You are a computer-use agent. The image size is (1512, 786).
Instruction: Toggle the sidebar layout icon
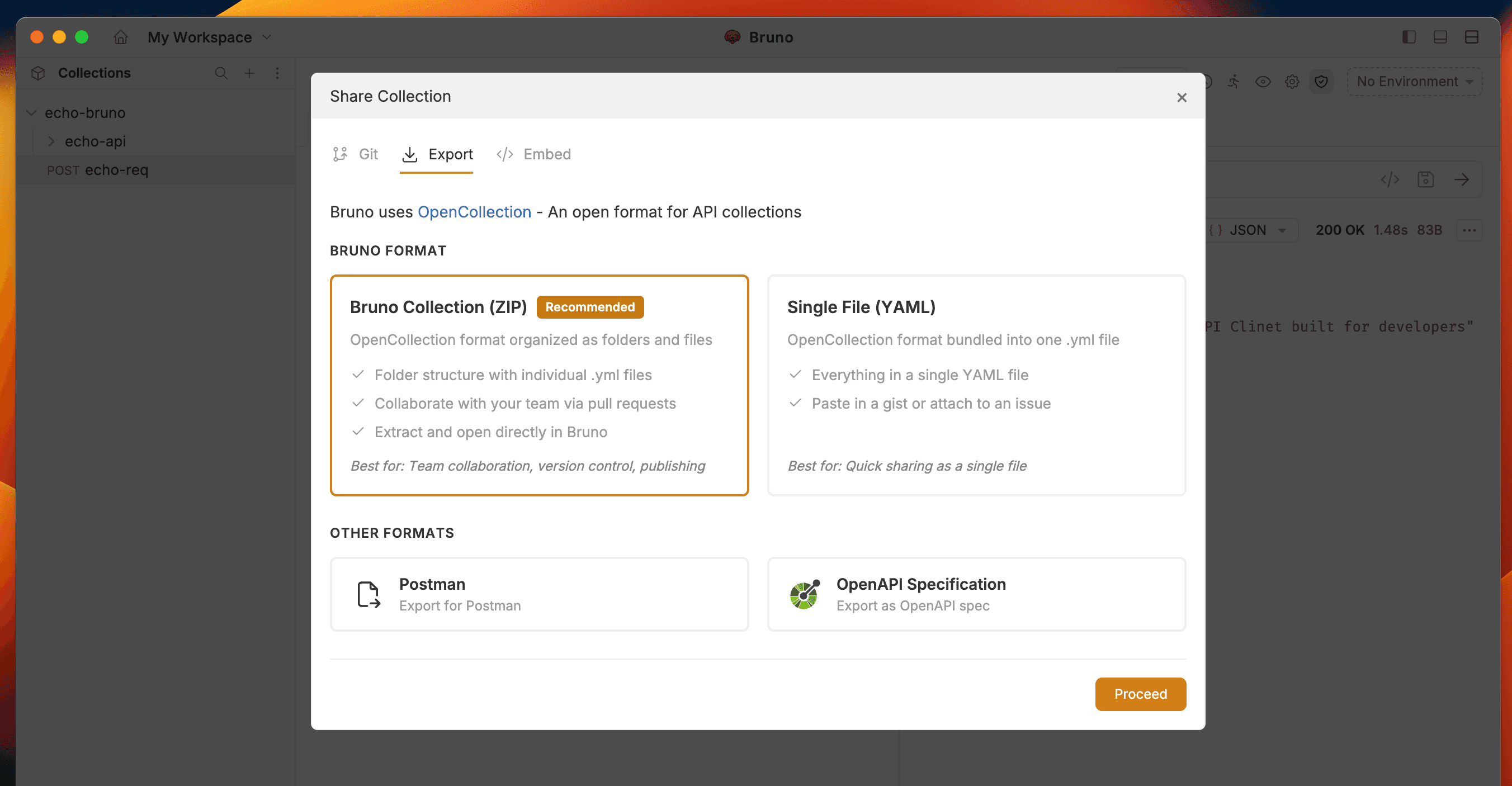(x=1409, y=37)
